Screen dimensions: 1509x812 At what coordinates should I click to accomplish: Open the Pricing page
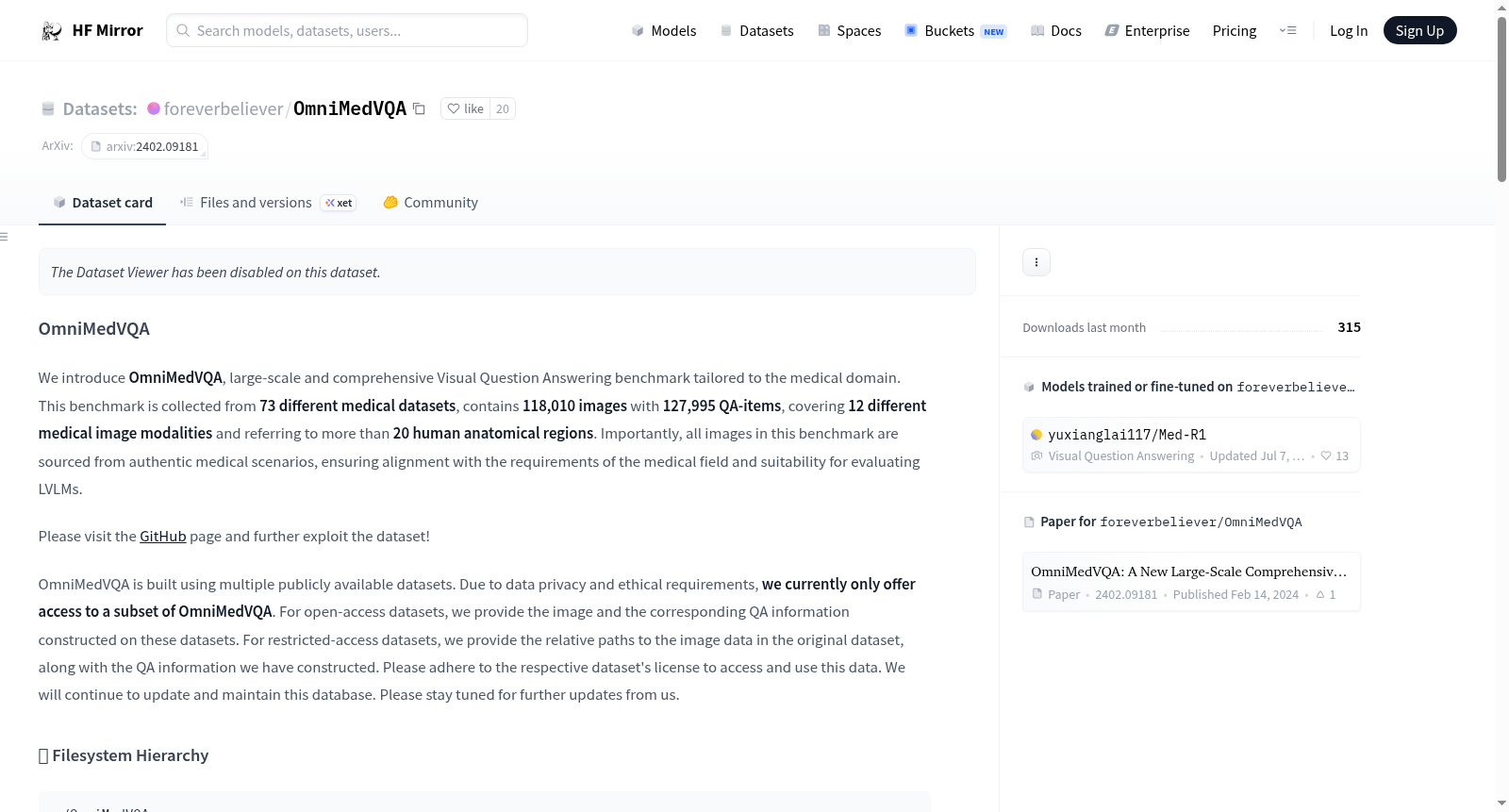point(1235,30)
